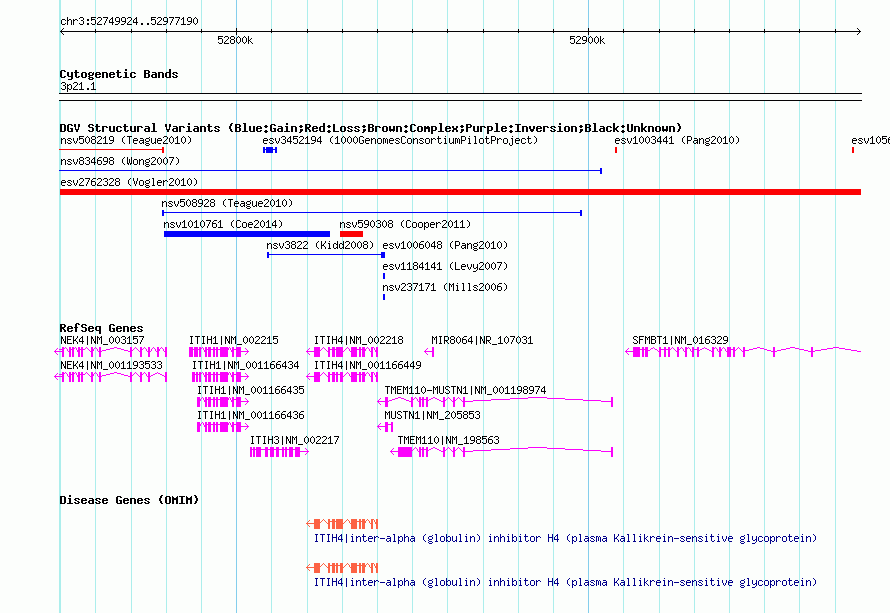The width and height of the screenshot is (890, 613).
Task: Open ITIH1|NM_001166436 transcript label
Action: (250, 415)
